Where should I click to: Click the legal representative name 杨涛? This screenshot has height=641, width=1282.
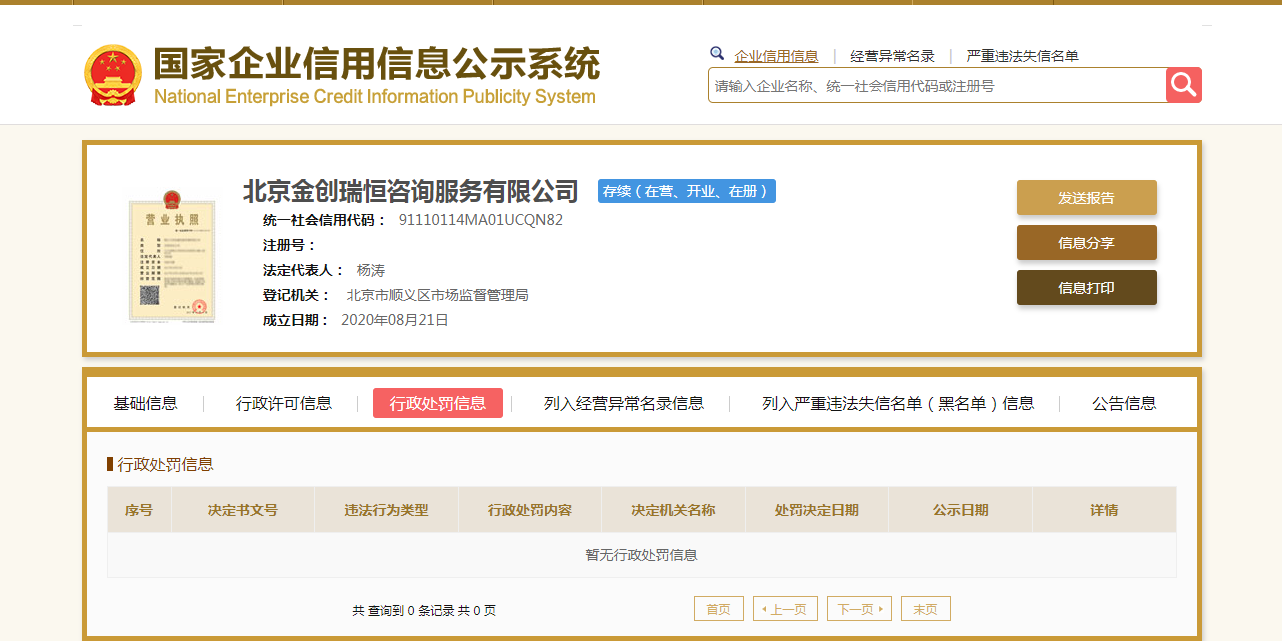[371, 270]
